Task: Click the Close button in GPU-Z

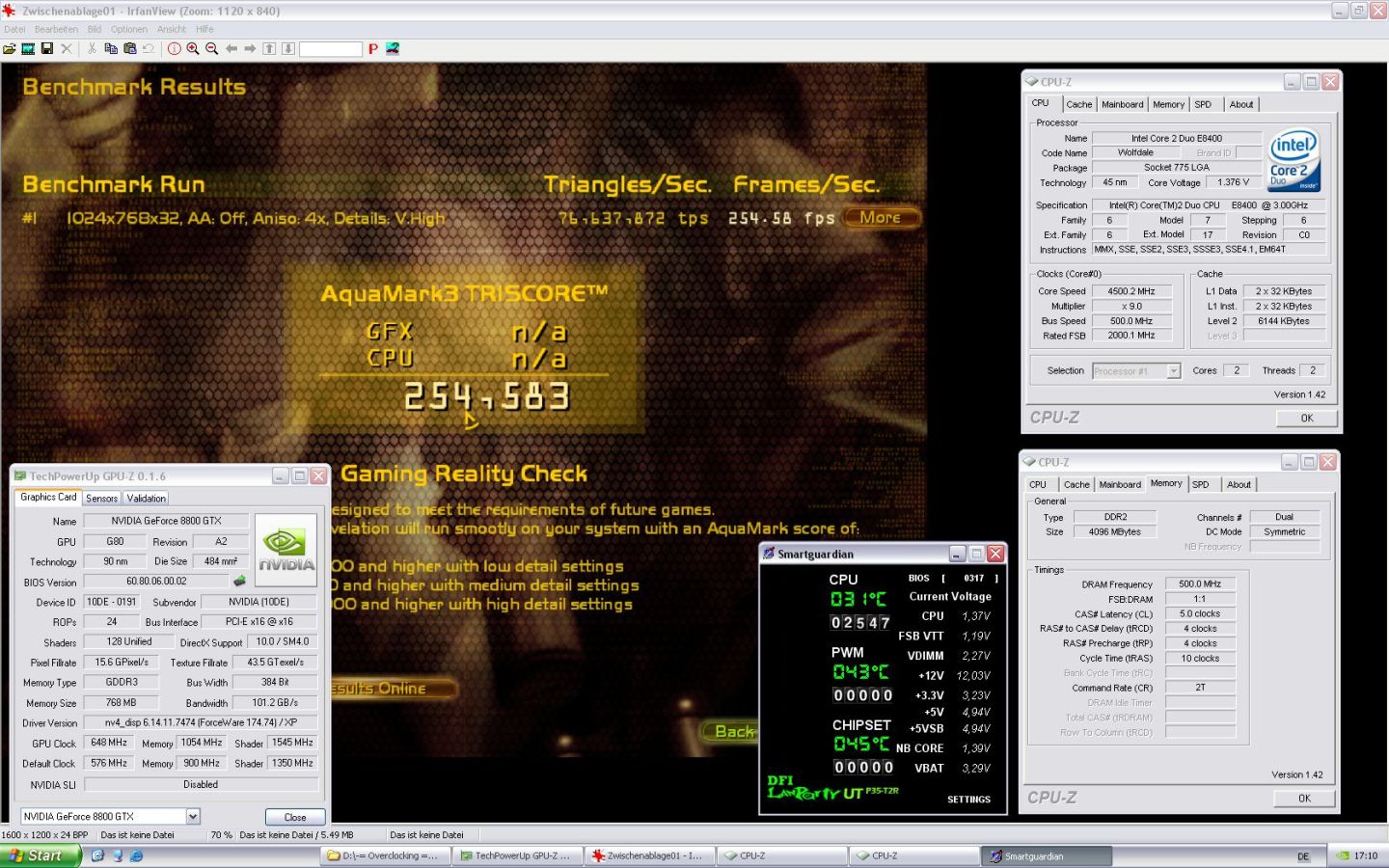Action: 295,817
